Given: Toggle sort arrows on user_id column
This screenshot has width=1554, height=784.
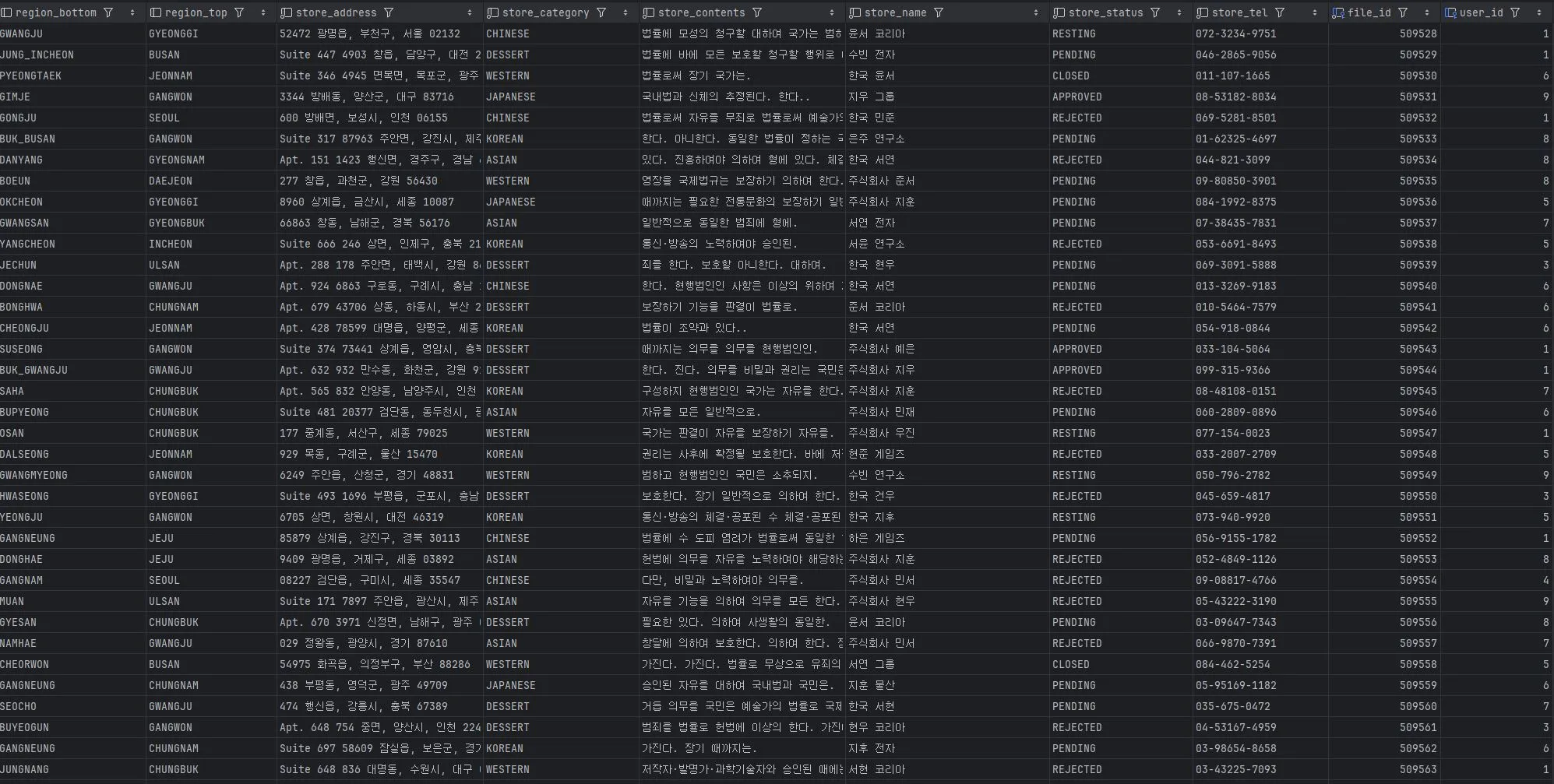Looking at the screenshot, I should [x=1539, y=12].
